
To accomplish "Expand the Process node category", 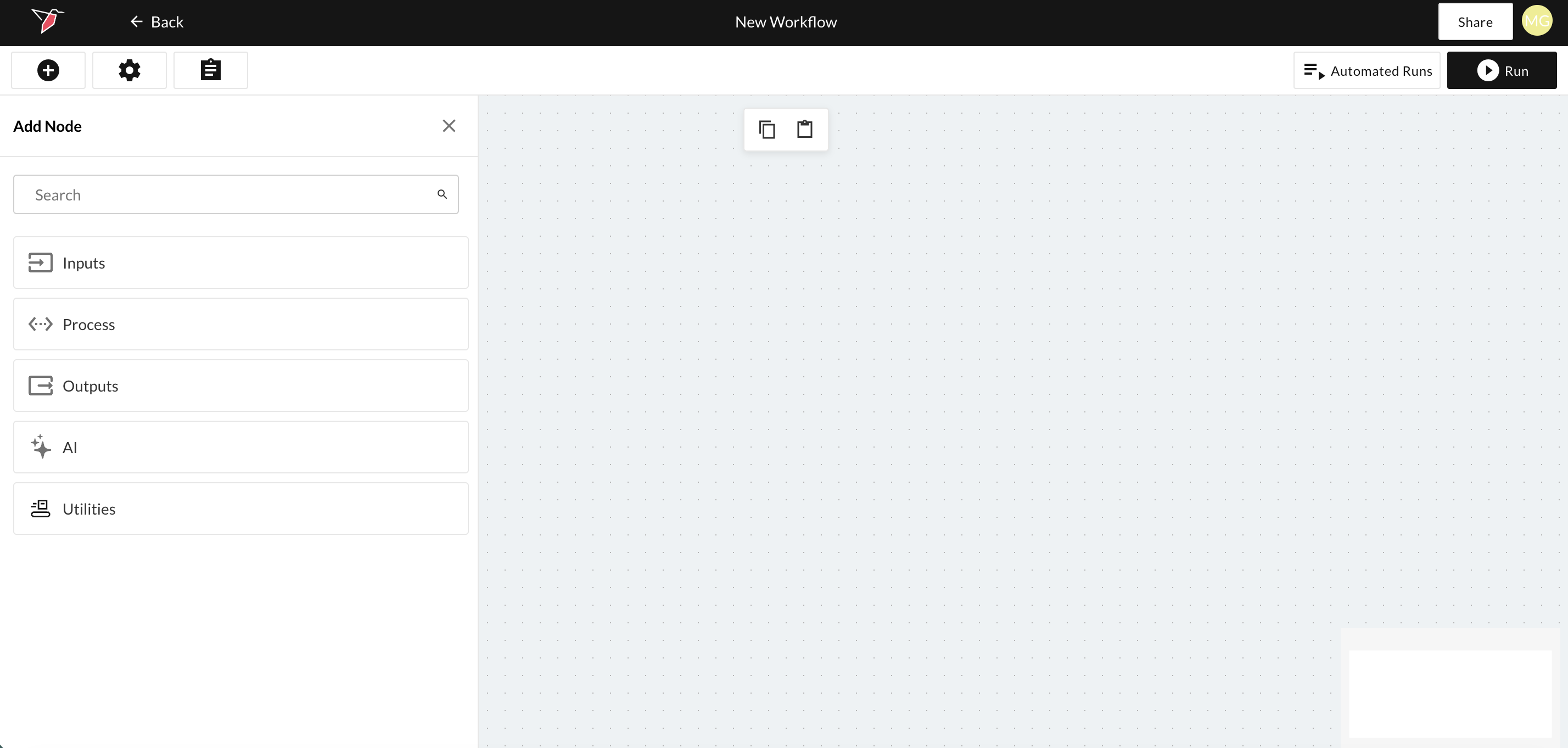I will tap(241, 324).
